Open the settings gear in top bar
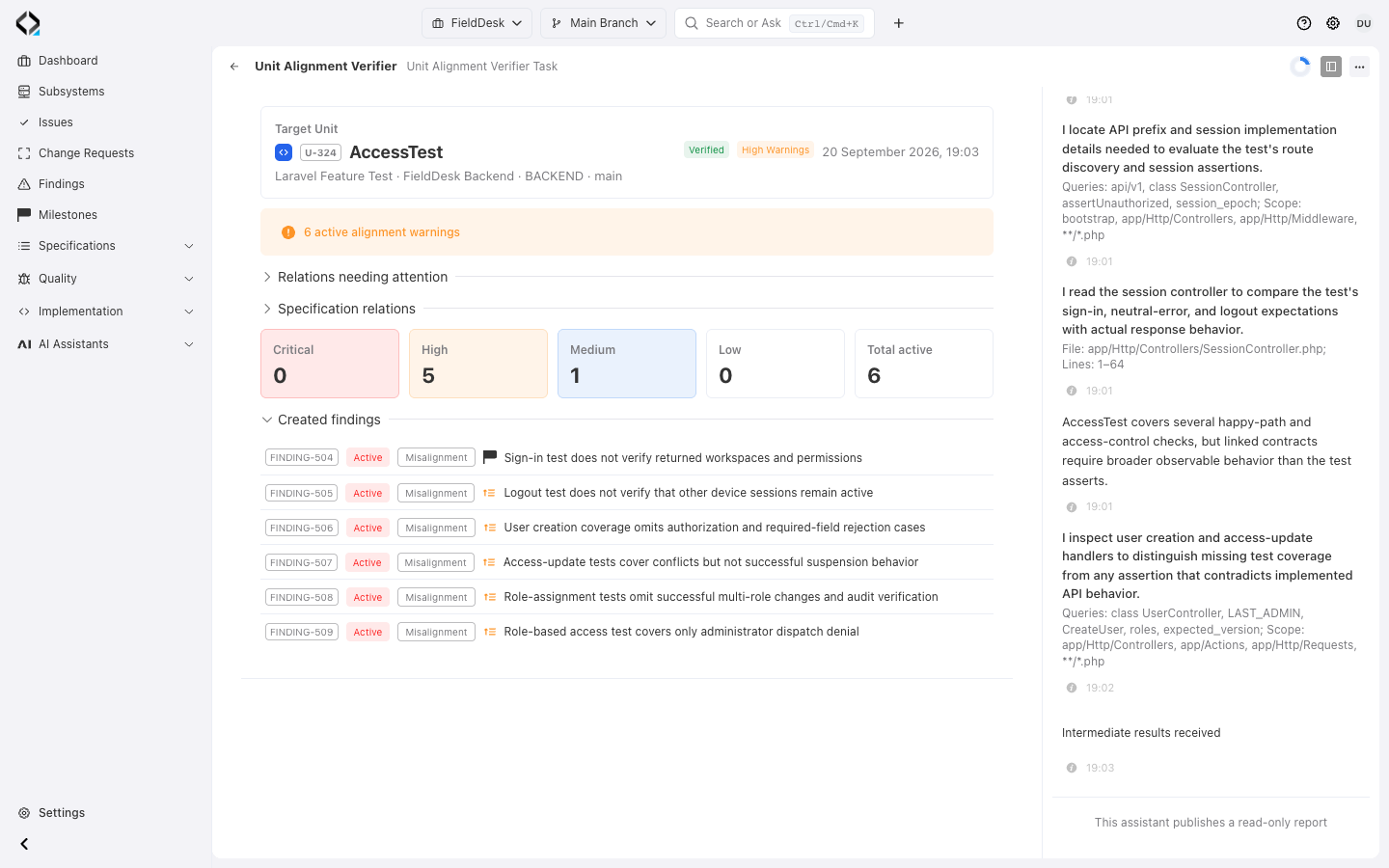1389x868 pixels. click(1333, 23)
